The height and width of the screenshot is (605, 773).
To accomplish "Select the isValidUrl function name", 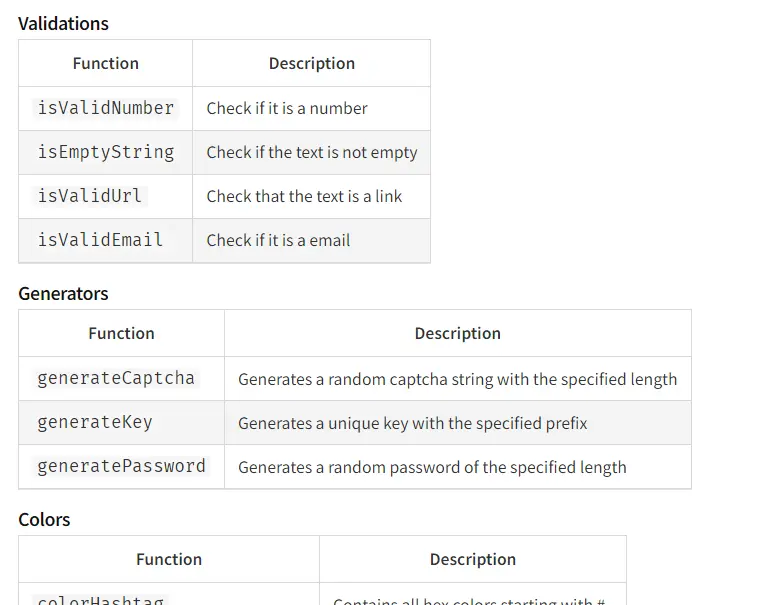I will point(90,196).
